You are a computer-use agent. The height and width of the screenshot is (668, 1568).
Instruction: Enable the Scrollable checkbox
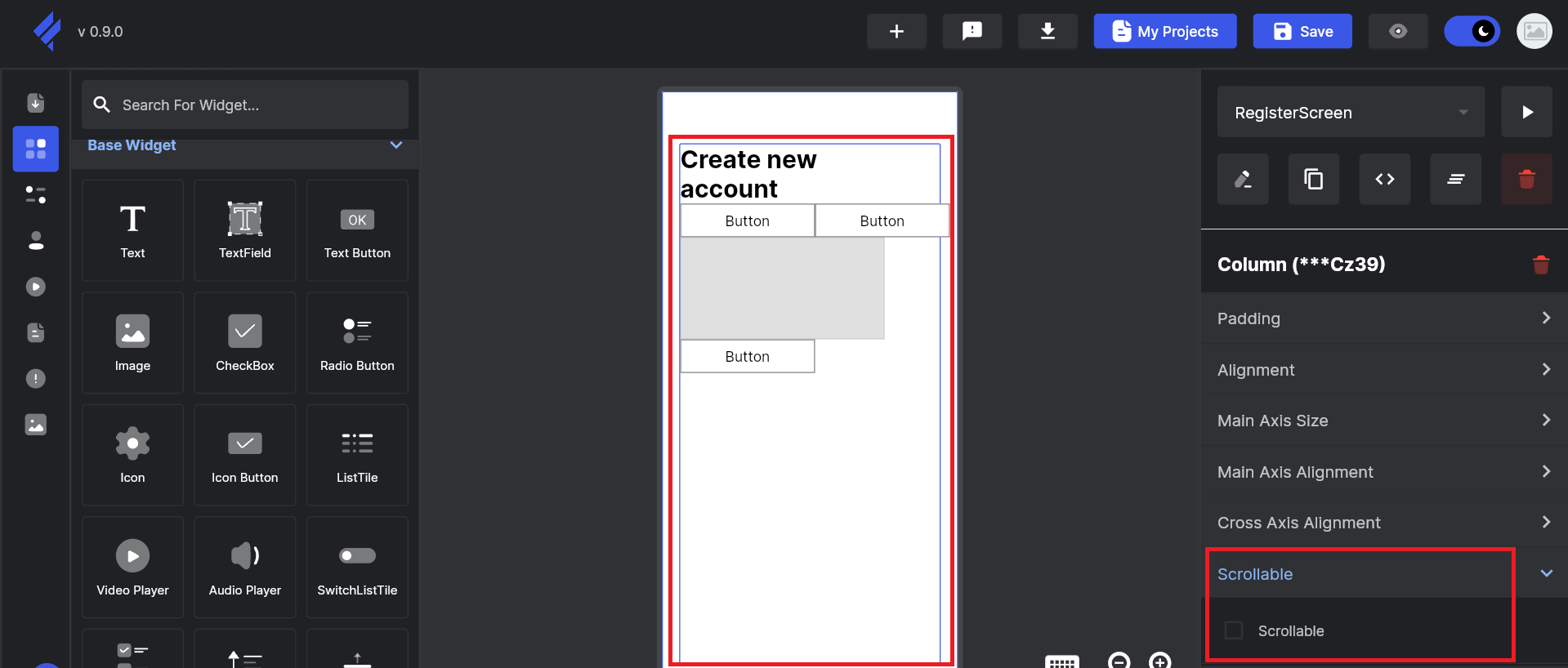tap(1234, 630)
